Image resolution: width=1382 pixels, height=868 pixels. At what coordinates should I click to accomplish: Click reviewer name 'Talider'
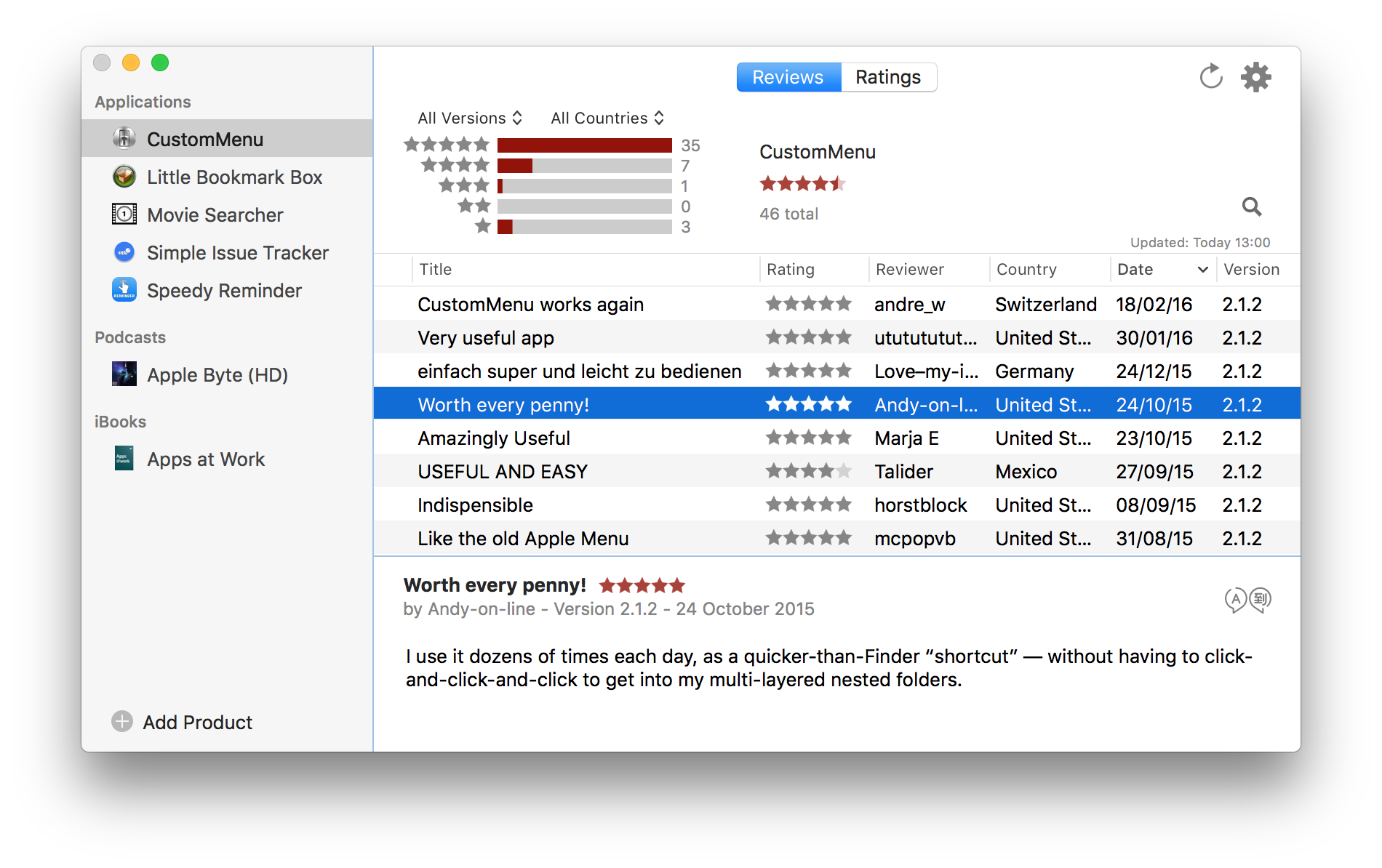coord(903,472)
